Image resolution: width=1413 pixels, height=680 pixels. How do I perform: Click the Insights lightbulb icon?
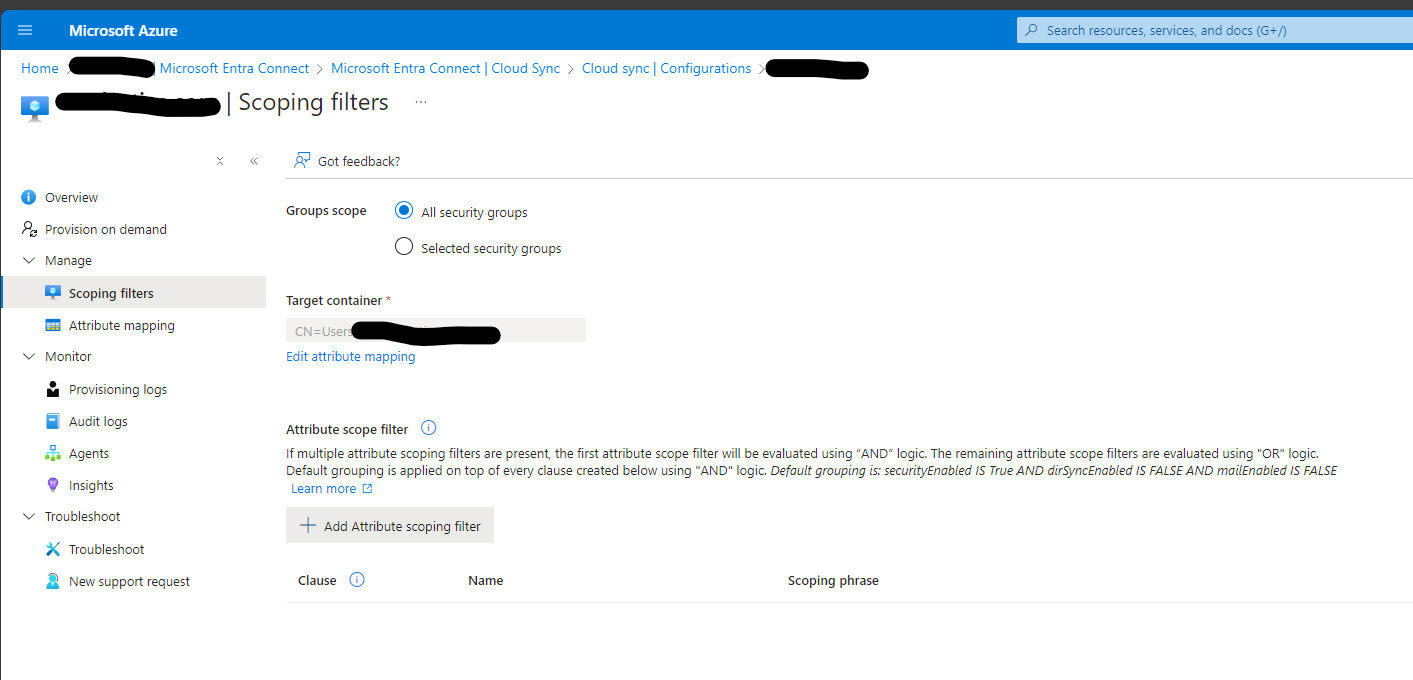53,485
